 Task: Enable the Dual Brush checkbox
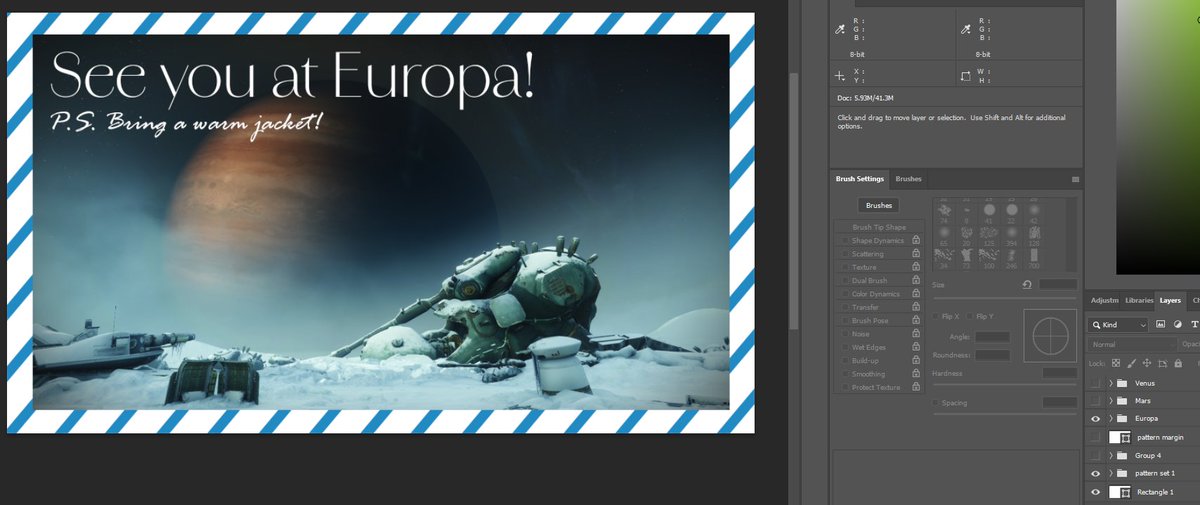pyautogui.click(x=845, y=281)
